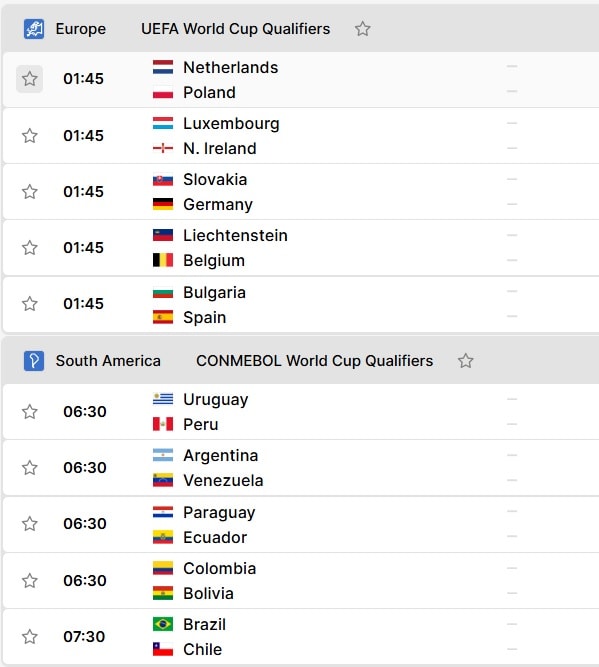Image resolution: width=599 pixels, height=667 pixels.
Task: Star the Brazil vs Chile match
Action: [x=29, y=637]
